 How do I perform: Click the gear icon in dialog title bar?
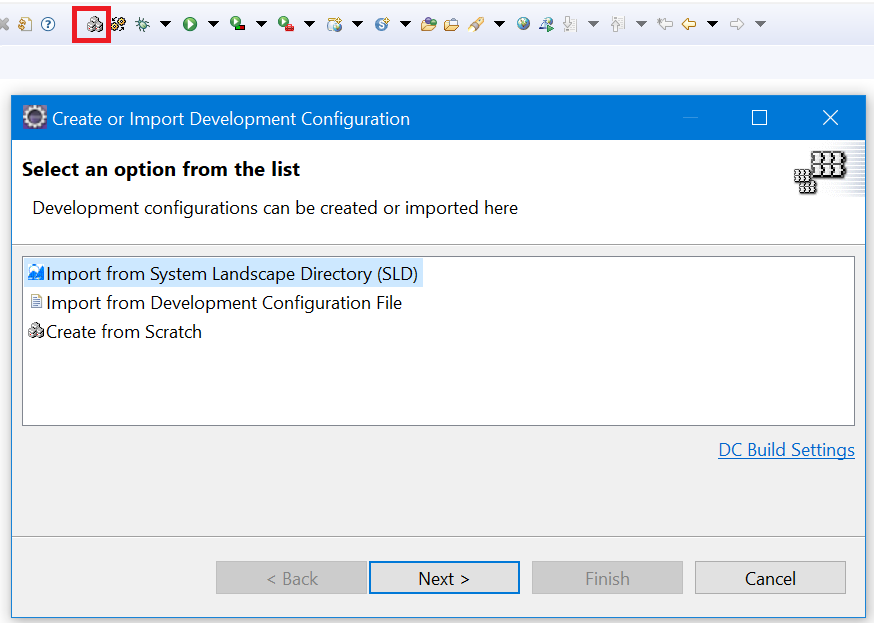pyautogui.click(x=35, y=117)
